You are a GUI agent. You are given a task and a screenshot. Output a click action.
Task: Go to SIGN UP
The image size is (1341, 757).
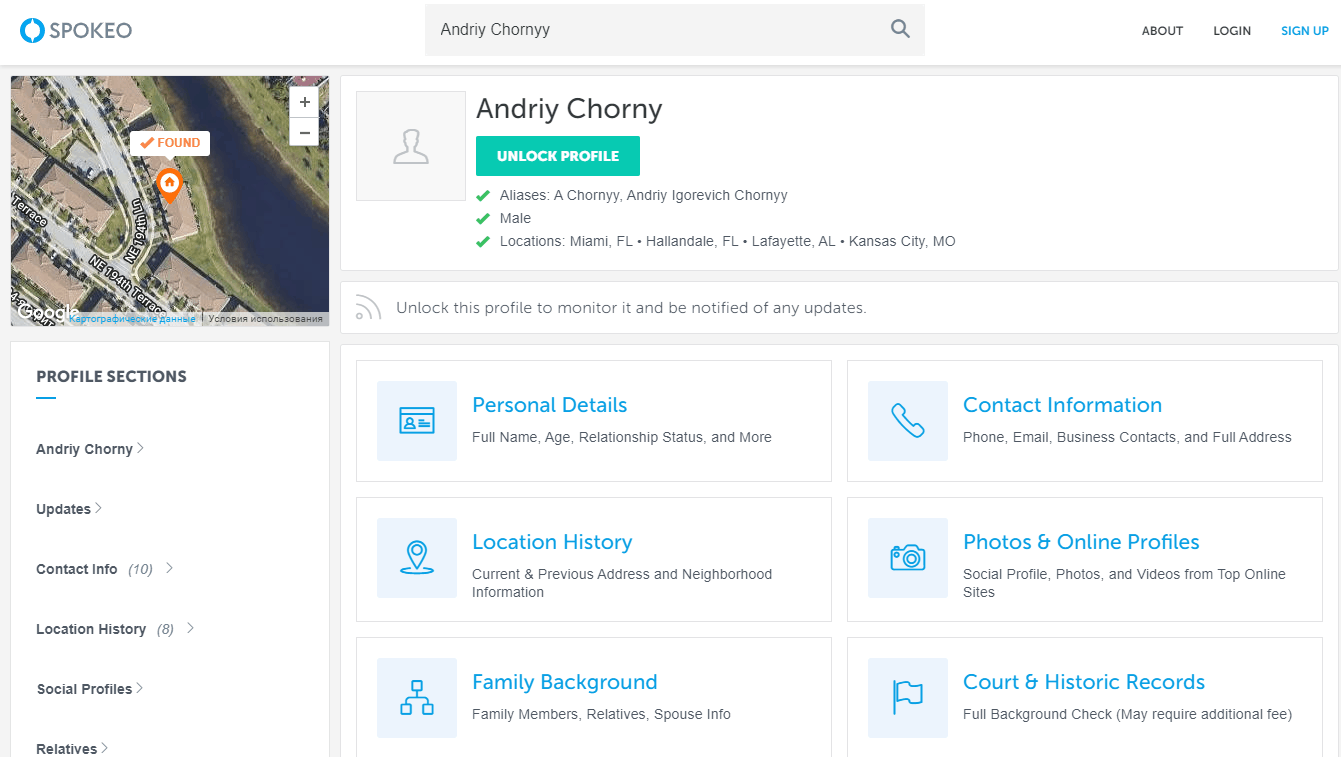point(1305,31)
